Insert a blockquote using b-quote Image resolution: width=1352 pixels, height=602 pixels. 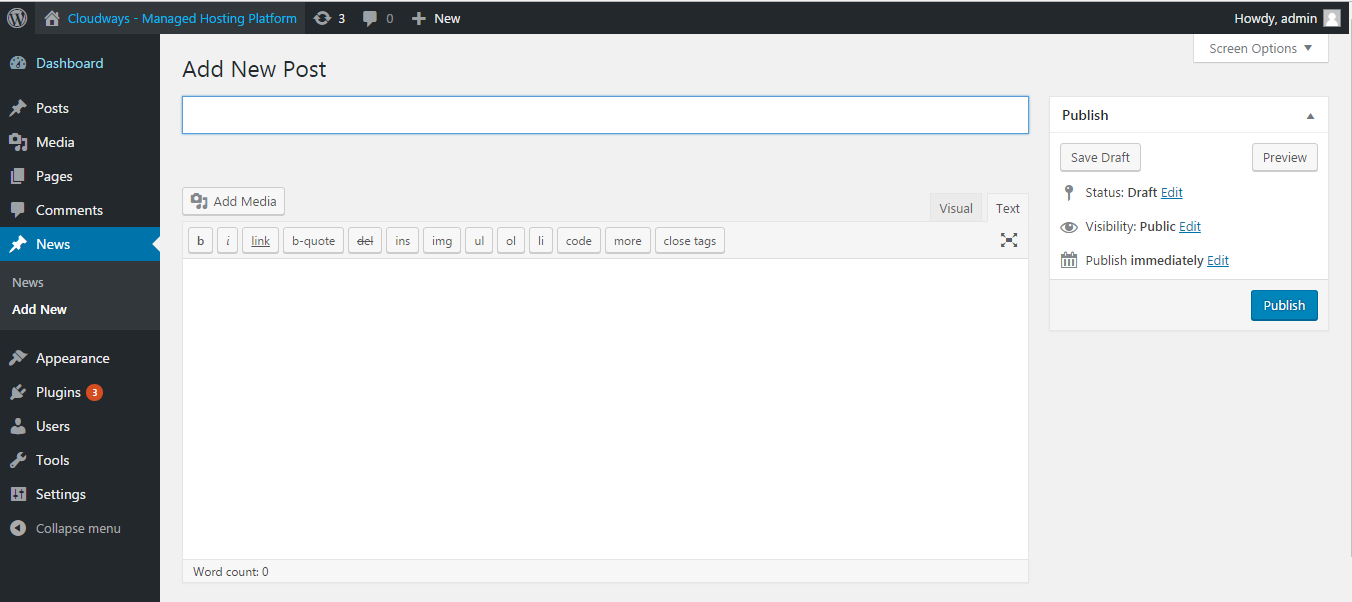[x=312, y=240]
